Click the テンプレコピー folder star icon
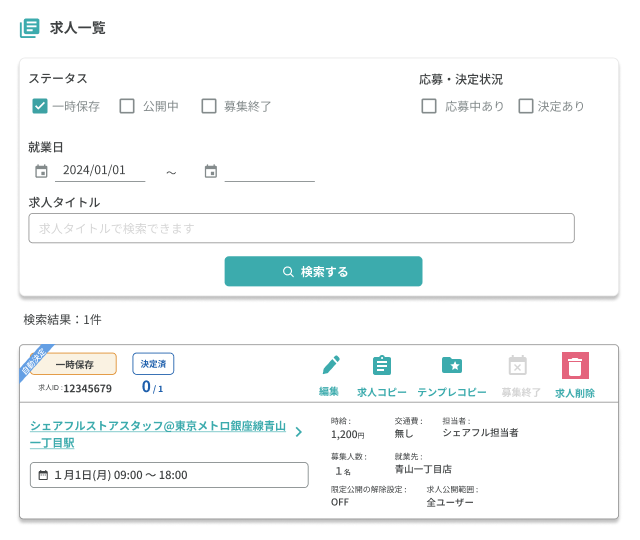The image size is (640, 540). (452, 366)
